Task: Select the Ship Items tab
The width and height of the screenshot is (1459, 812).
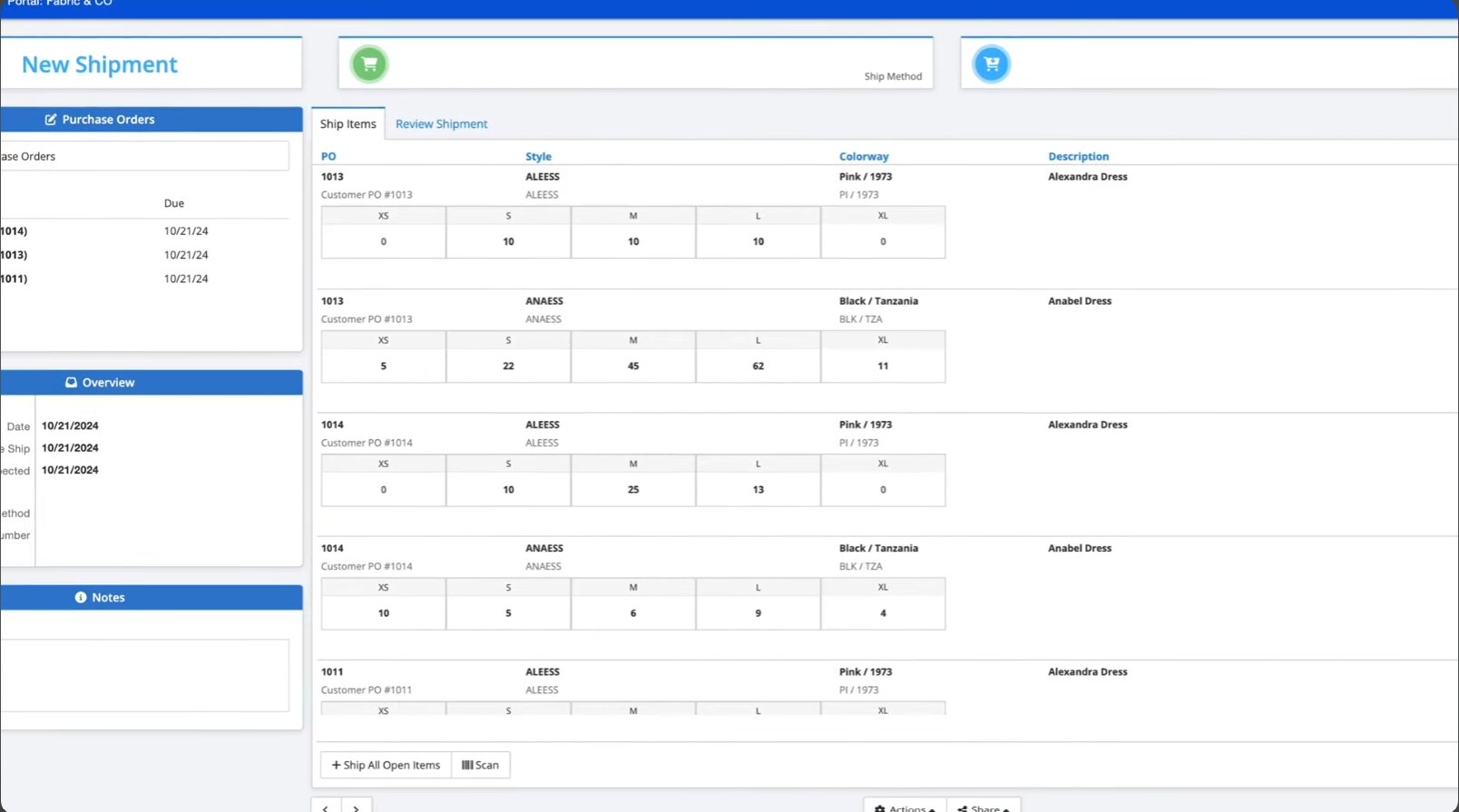Action: coord(348,124)
